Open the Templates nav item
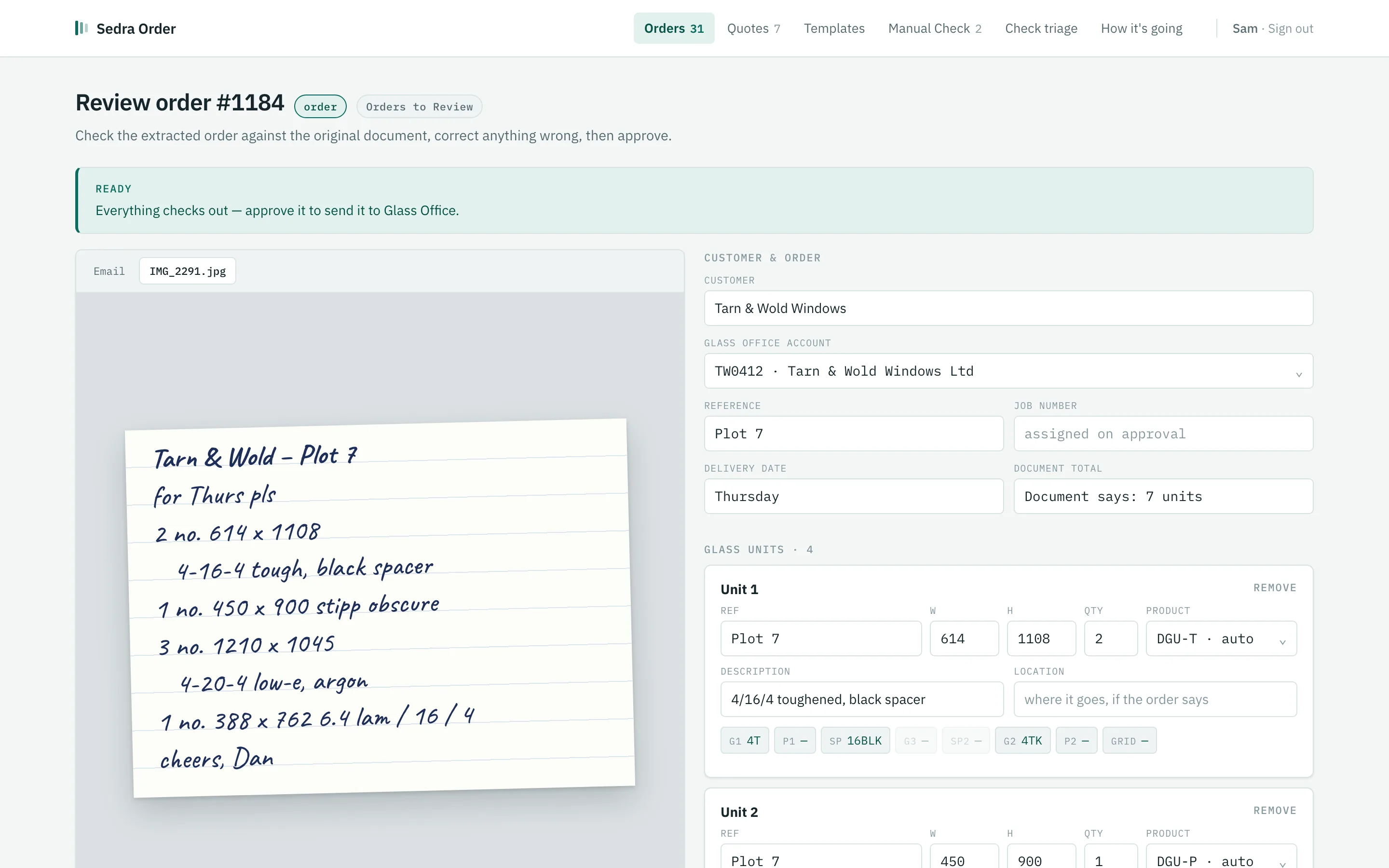 [x=834, y=28]
